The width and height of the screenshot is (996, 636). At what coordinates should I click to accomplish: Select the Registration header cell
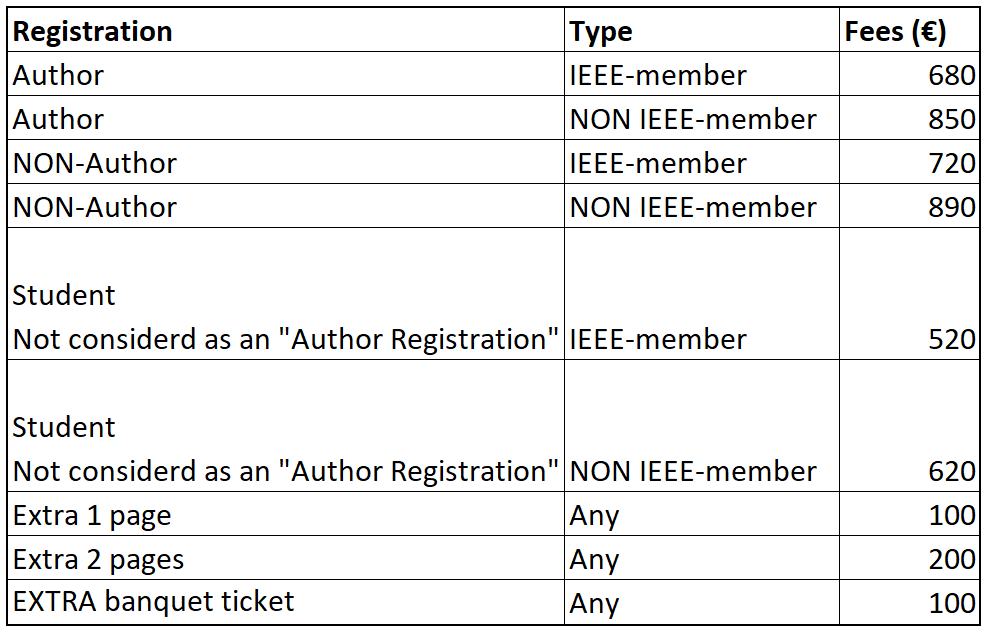(286, 30)
